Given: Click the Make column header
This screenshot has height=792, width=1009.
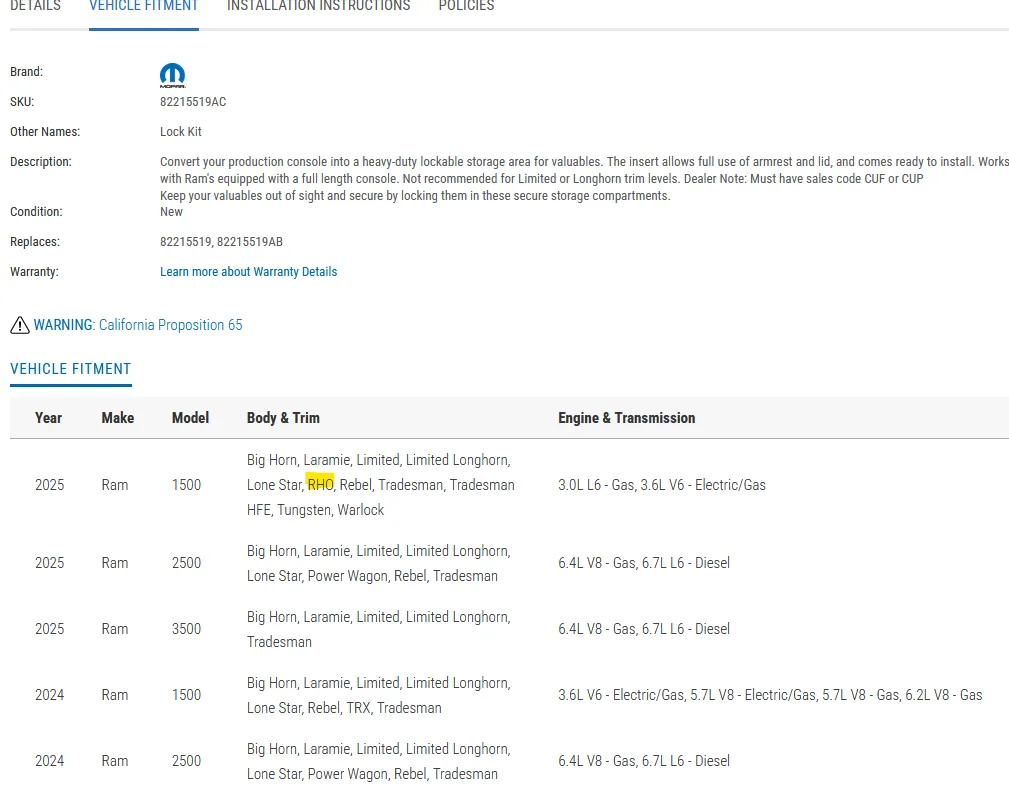Looking at the screenshot, I should (118, 418).
